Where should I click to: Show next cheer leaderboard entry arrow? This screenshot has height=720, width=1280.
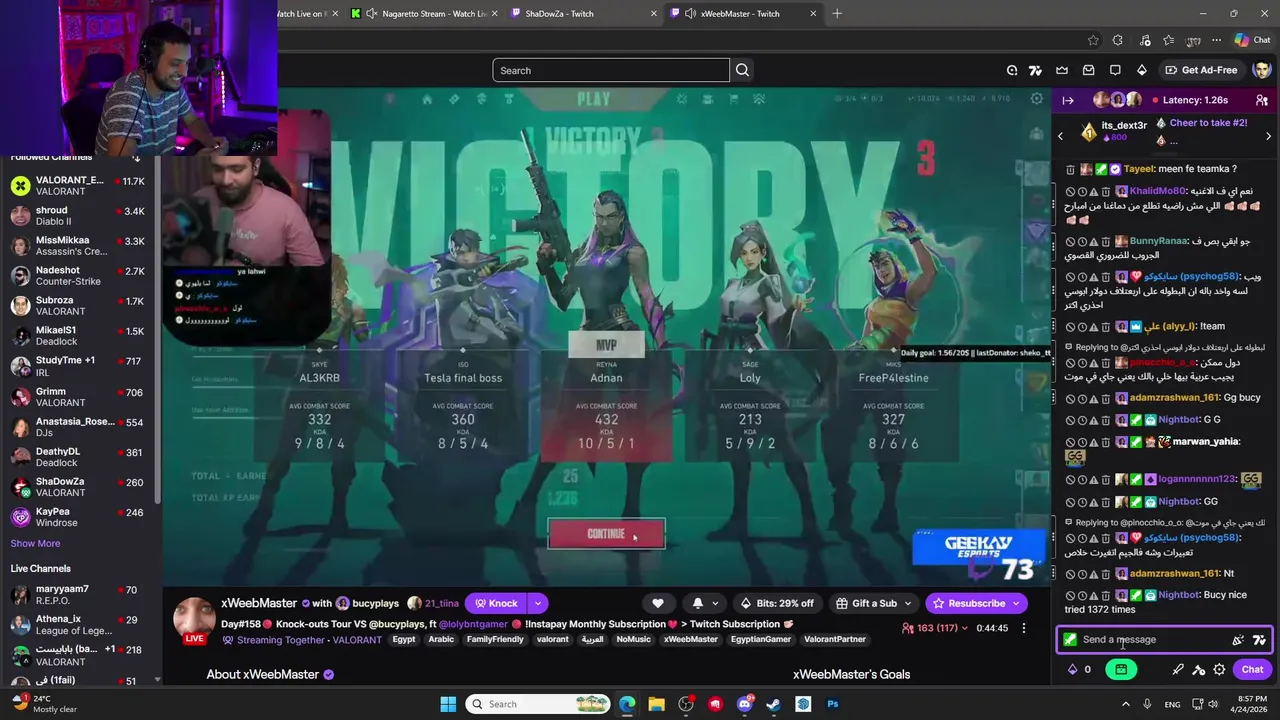point(1268,136)
